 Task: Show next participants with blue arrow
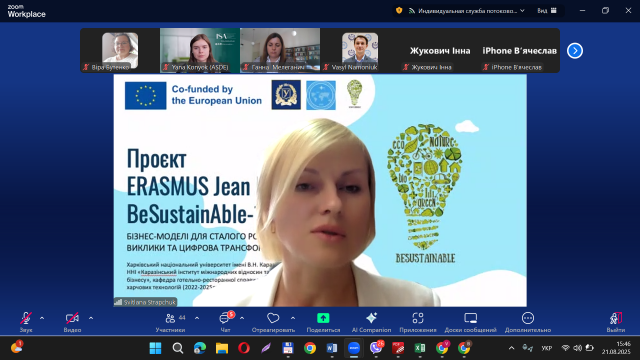pos(575,51)
